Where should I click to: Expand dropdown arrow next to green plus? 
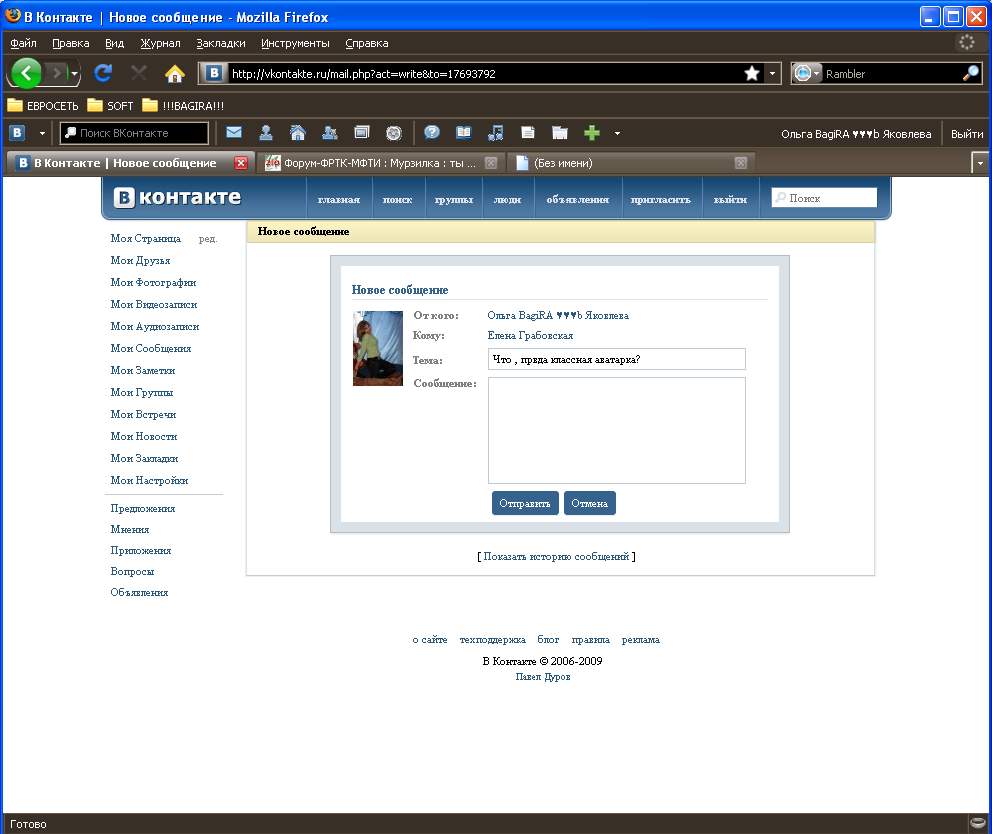click(x=617, y=133)
